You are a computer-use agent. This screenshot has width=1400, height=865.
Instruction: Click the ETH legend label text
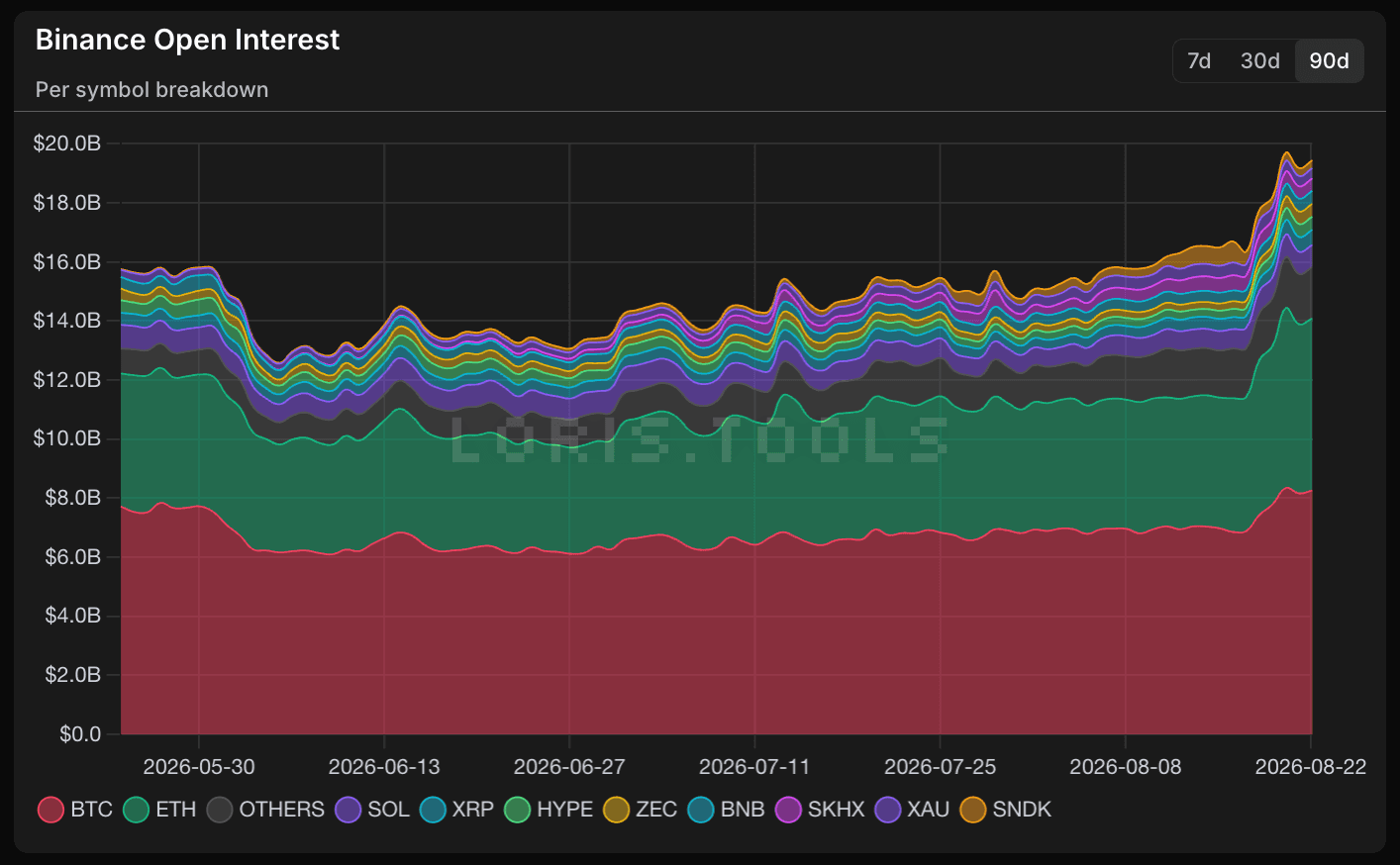click(176, 810)
